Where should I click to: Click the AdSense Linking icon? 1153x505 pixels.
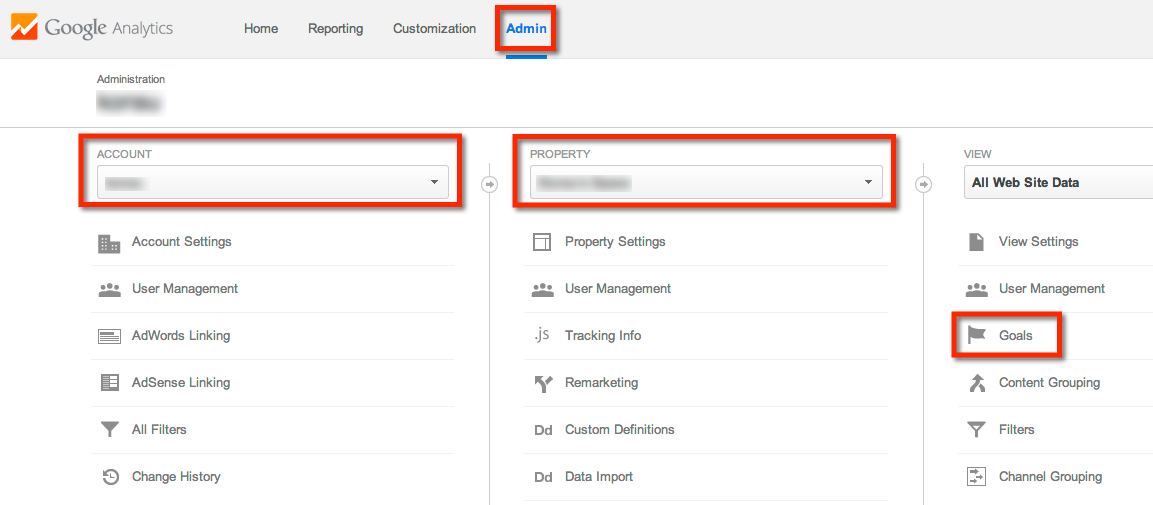(x=109, y=383)
